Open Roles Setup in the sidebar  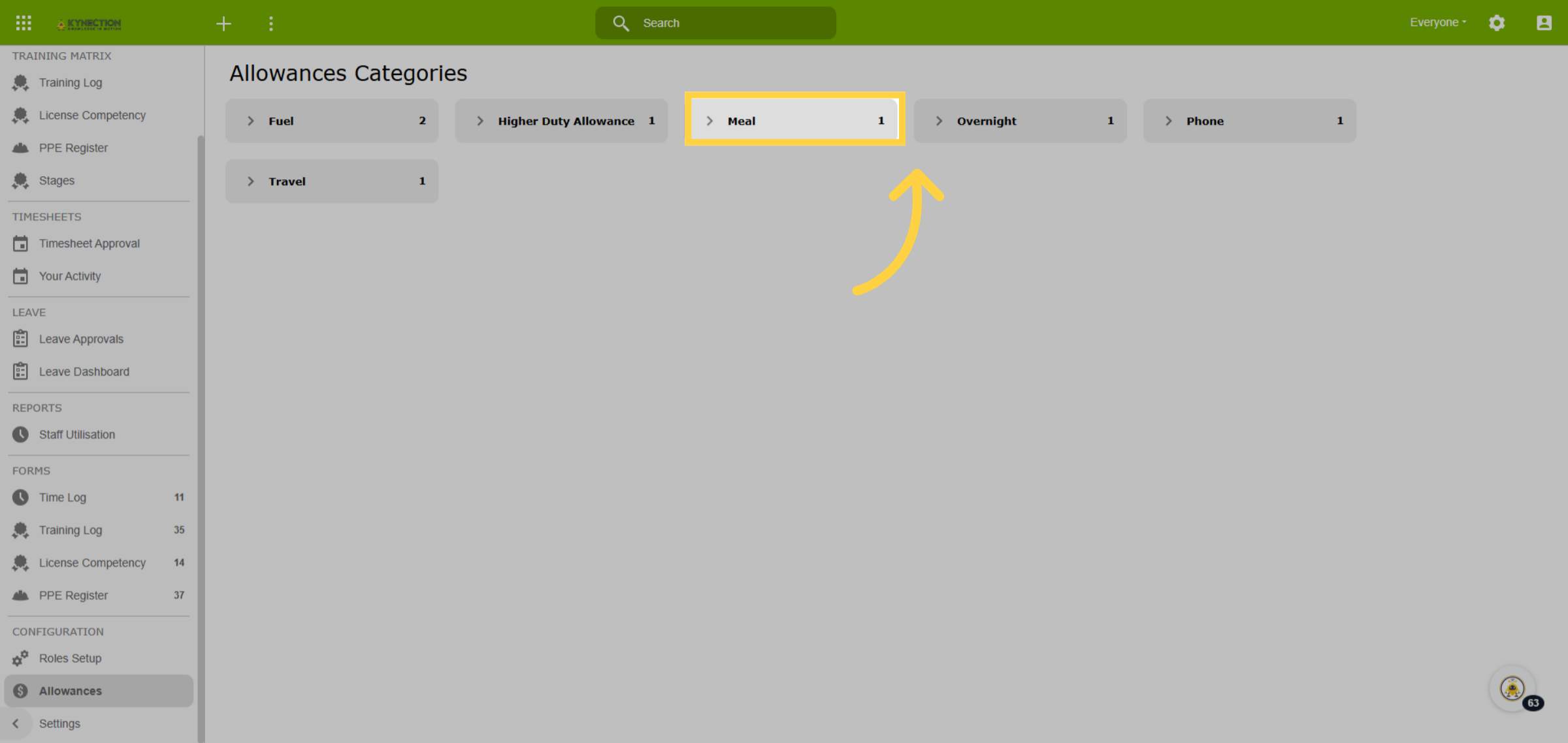tap(70, 658)
